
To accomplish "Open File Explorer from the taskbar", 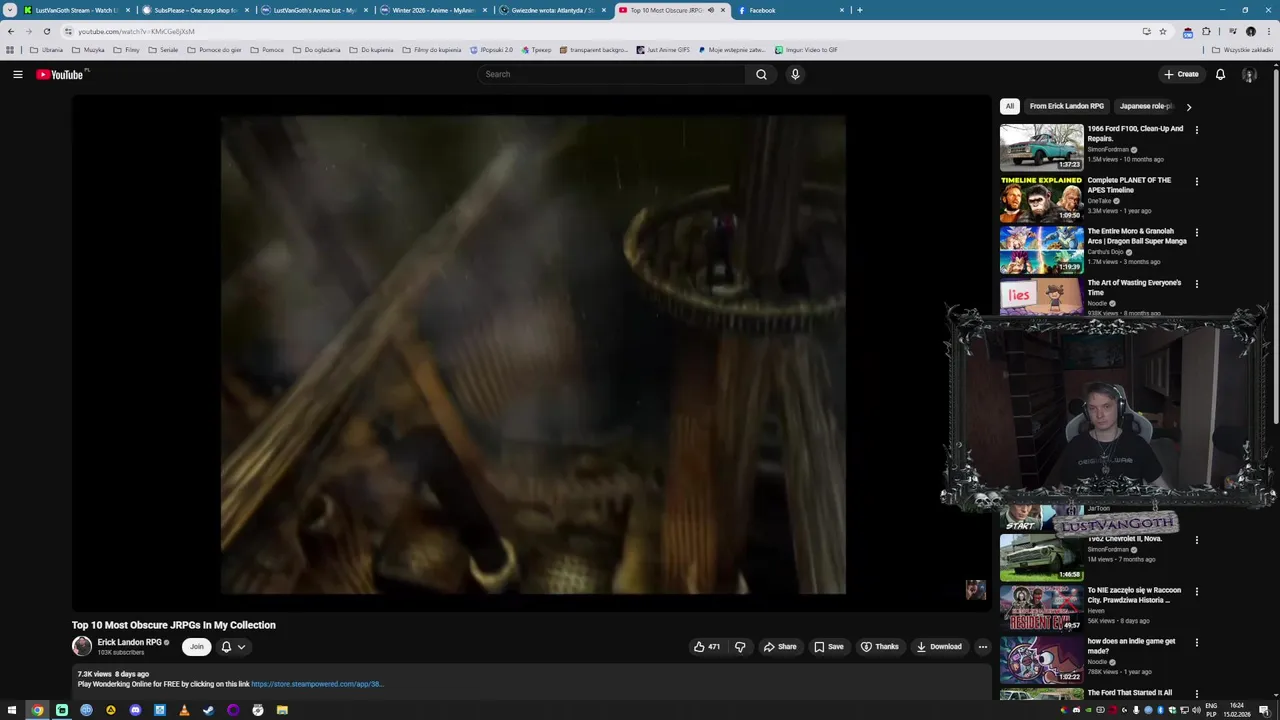I will click(282, 710).
